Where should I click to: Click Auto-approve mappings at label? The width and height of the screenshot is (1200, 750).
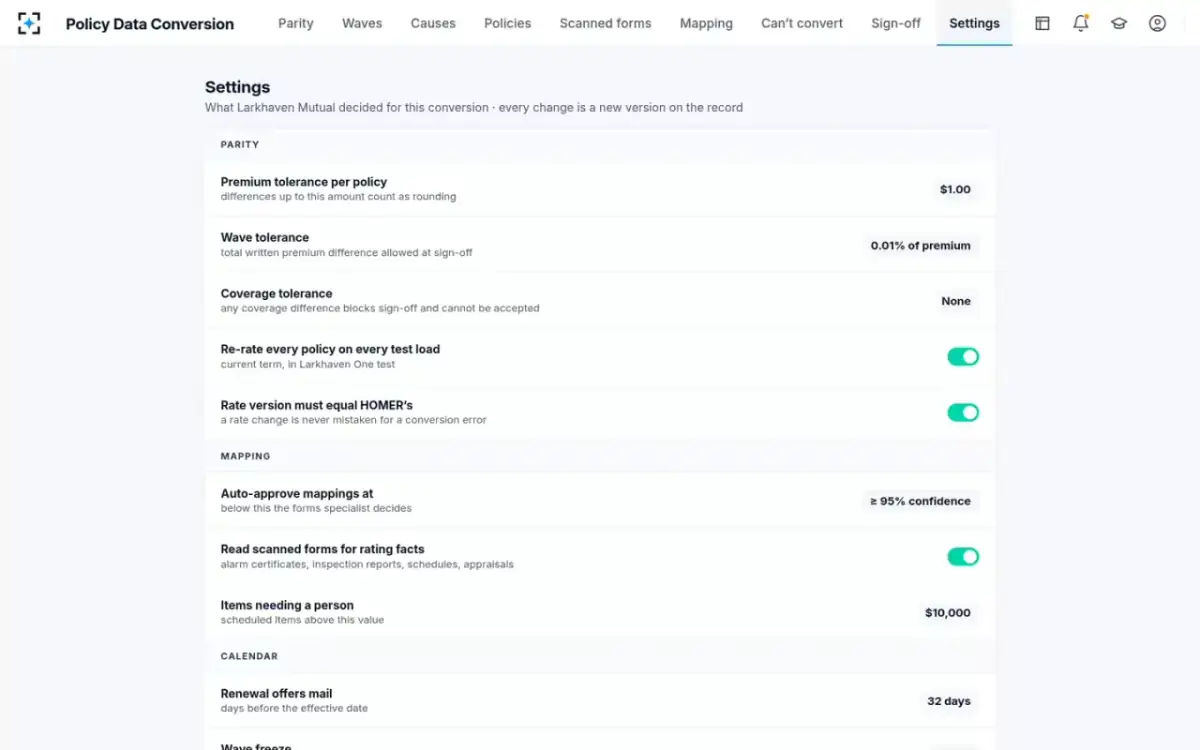click(x=297, y=494)
